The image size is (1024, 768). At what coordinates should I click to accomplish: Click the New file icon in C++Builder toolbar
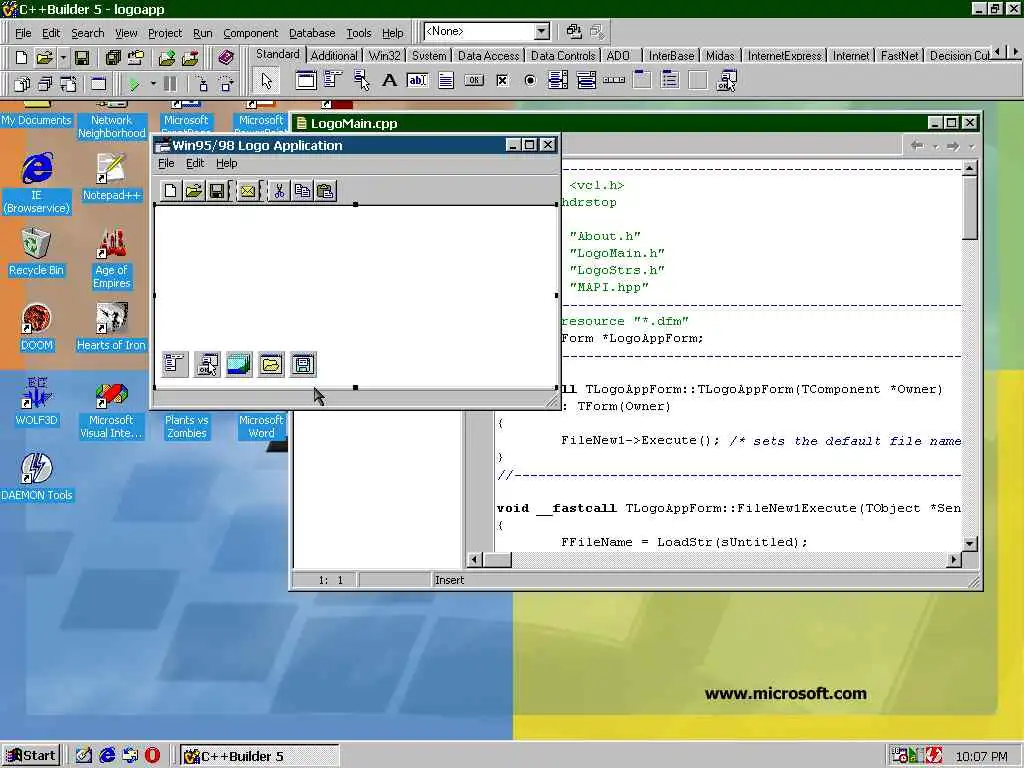click(21, 57)
